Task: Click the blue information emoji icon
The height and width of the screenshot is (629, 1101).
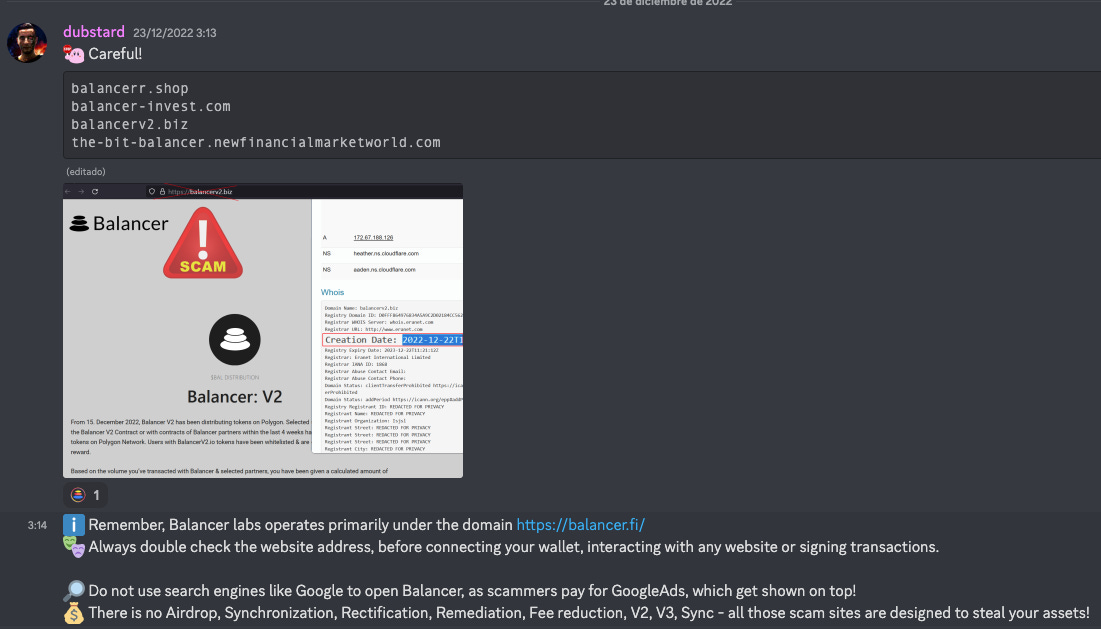Action: (72, 524)
